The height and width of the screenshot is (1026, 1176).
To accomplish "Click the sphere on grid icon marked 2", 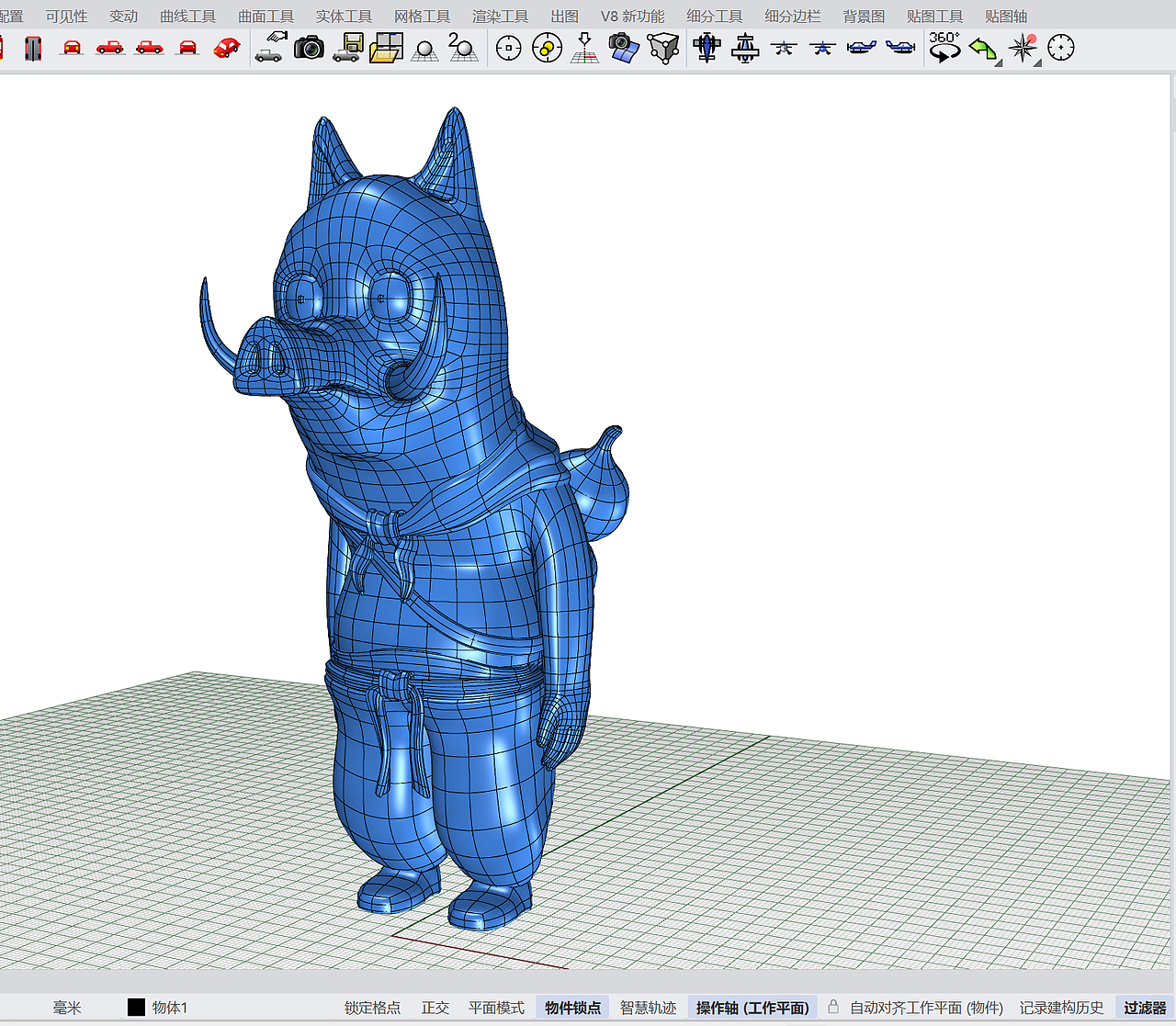I will pyautogui.click(x=462, y=48).
